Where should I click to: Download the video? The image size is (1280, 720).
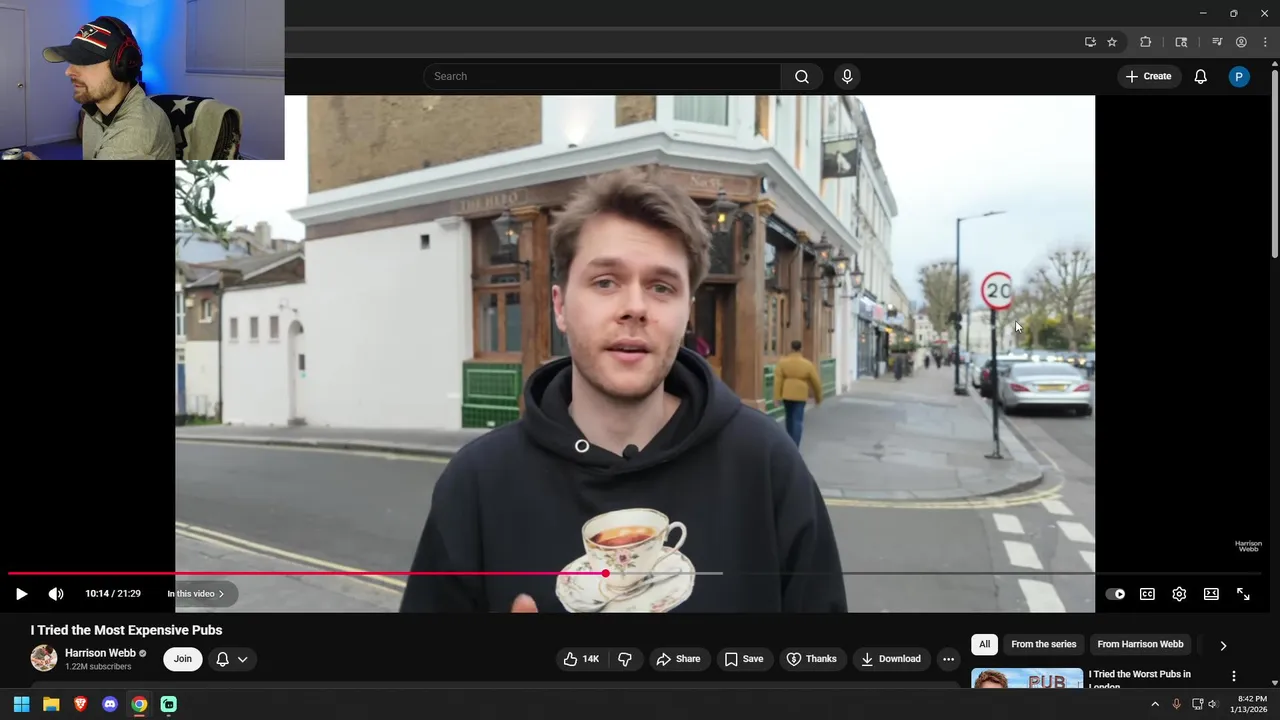(x=890, y=659)
